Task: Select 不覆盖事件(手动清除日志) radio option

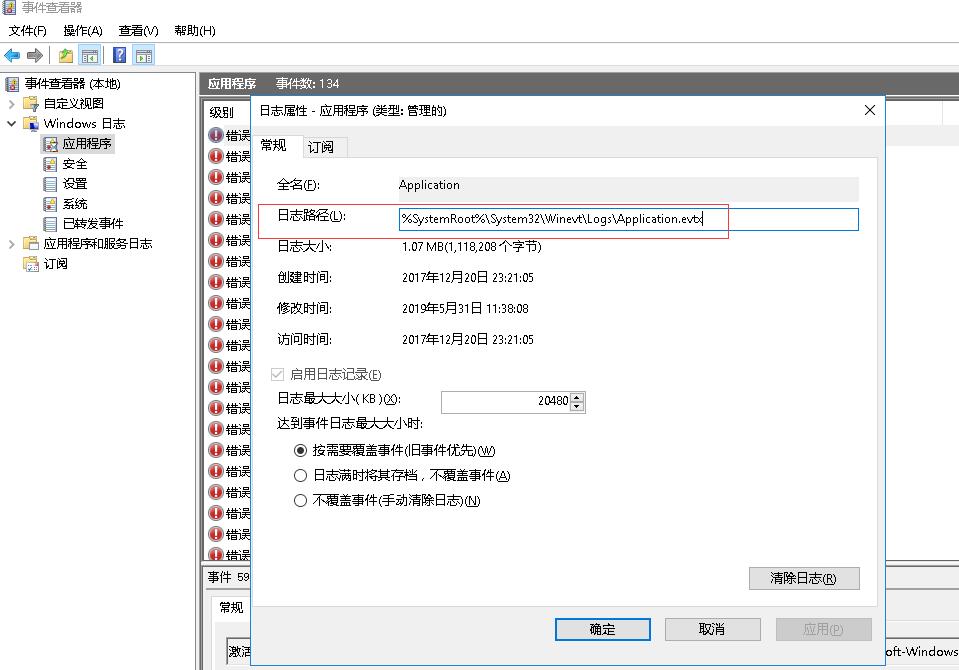Action: click(x=300, y=501)
